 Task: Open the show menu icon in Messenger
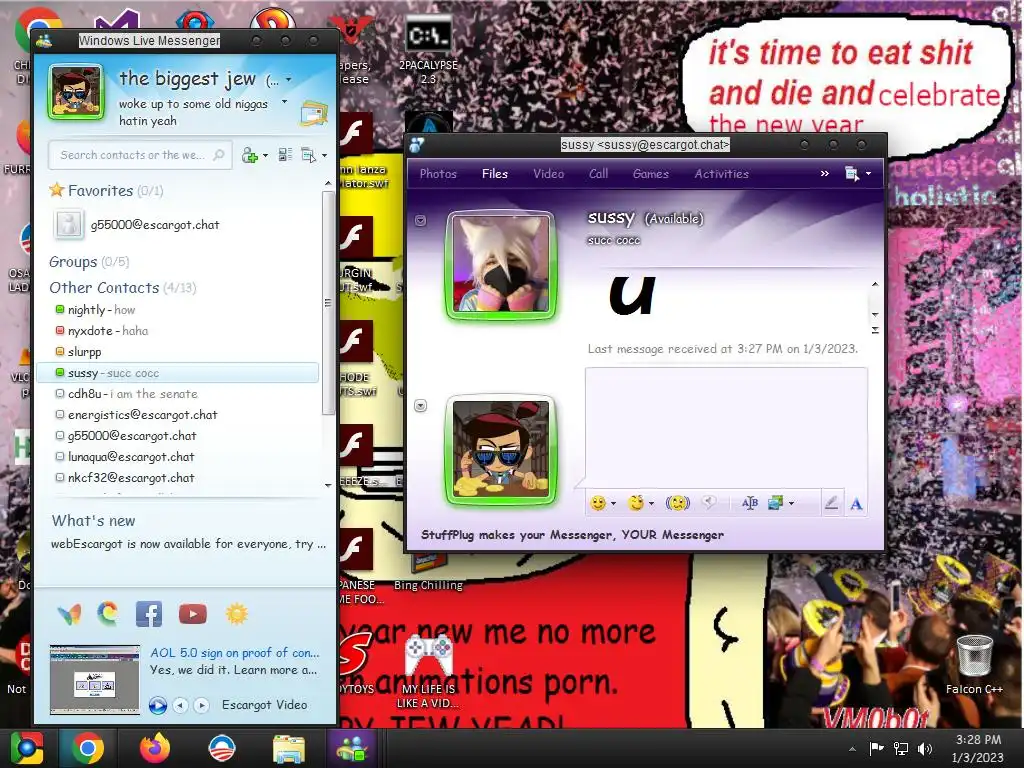point(308,155)
